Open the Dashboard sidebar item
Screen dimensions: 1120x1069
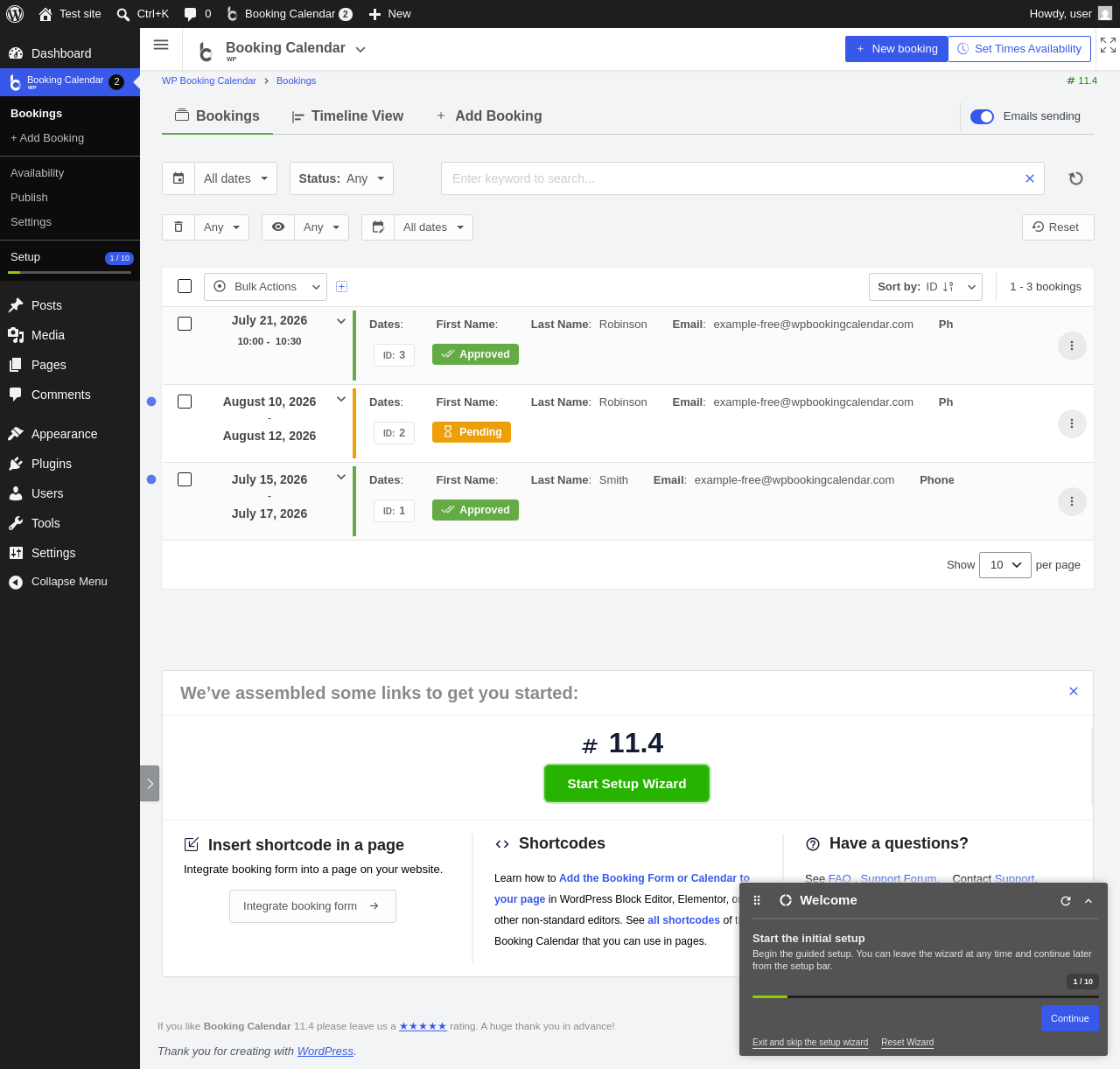(x=70, y=53)
